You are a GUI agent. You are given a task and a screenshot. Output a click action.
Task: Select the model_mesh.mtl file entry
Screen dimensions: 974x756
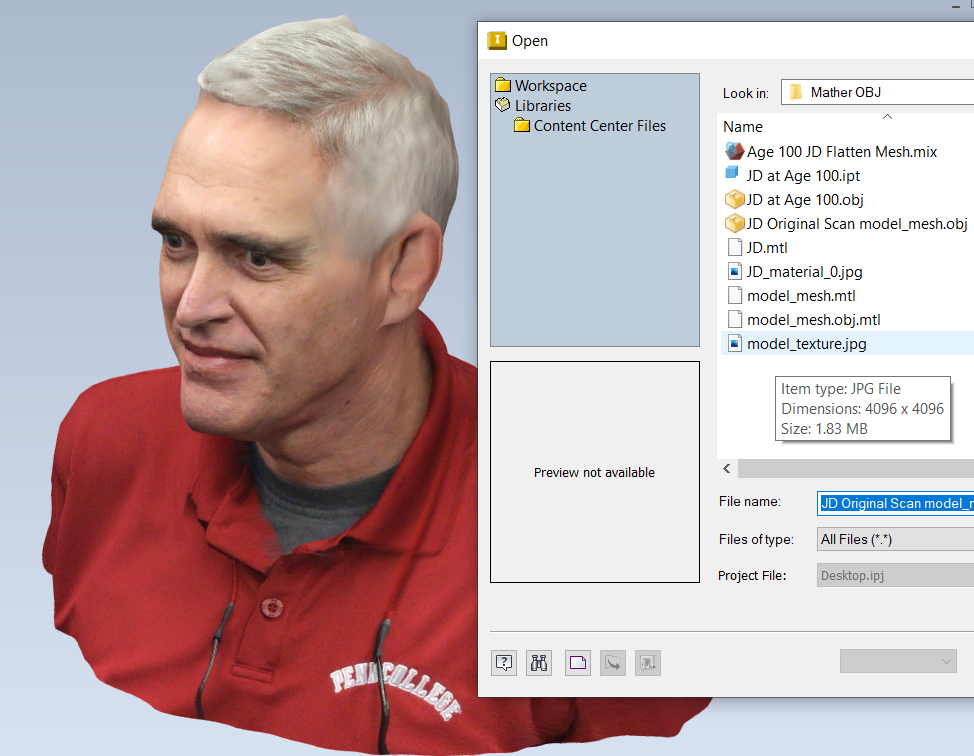[x=791, y=295]
